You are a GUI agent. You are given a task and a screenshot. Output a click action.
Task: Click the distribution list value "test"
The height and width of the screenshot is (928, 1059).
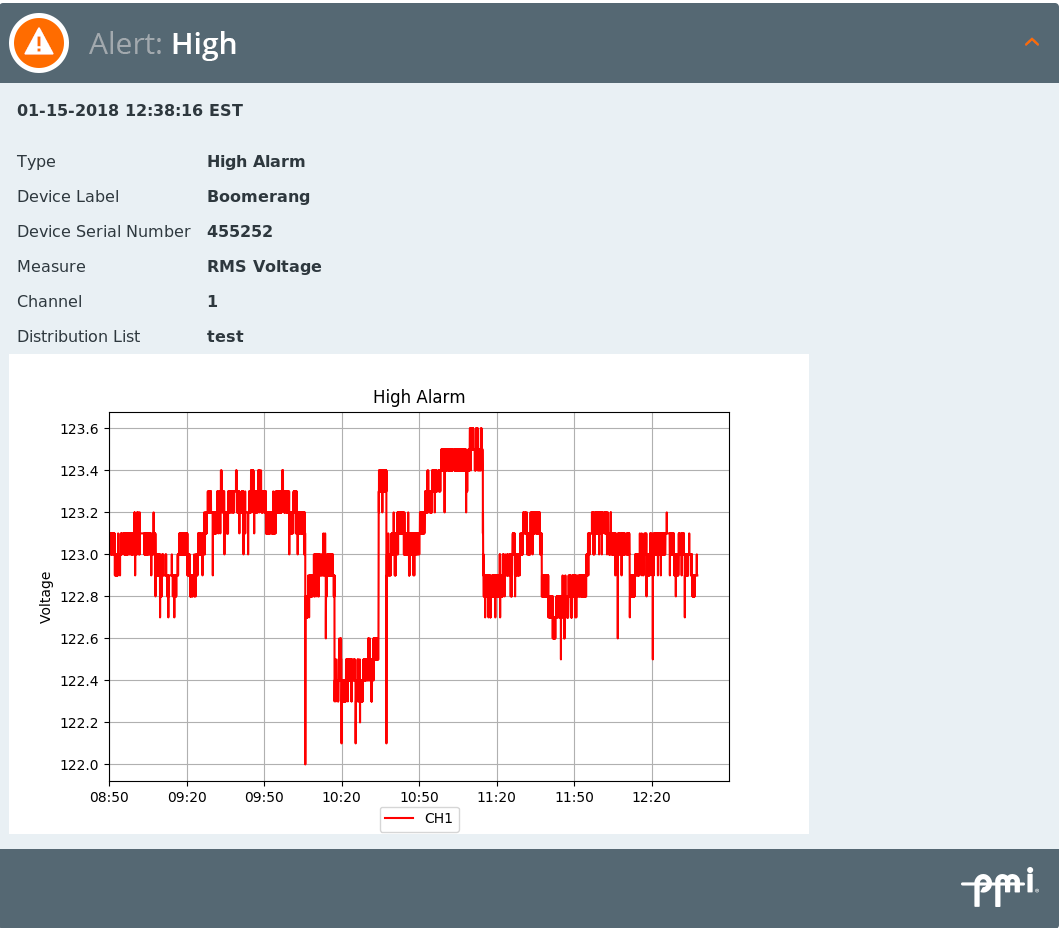click(225, 337)
